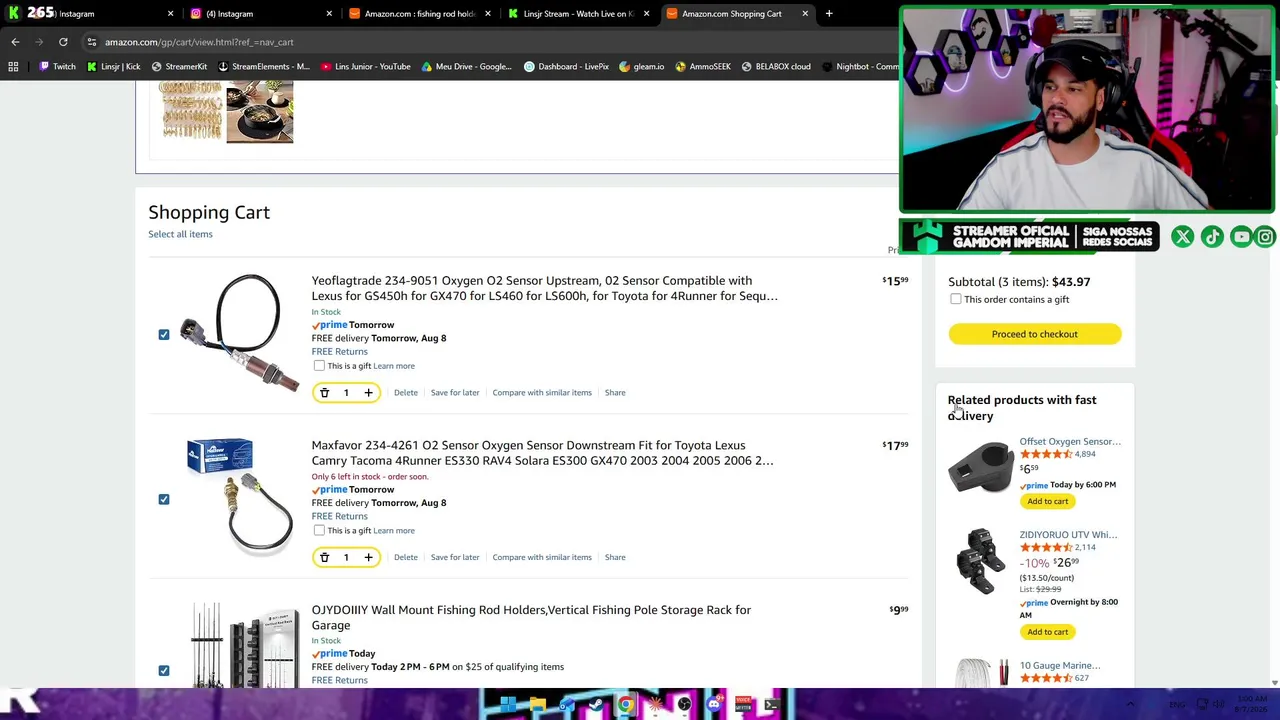Image resolution: width=1280 pixels, height=720 pixels.
Task: Share the Maxfavor O2 sensor
Action: (615, 558)
